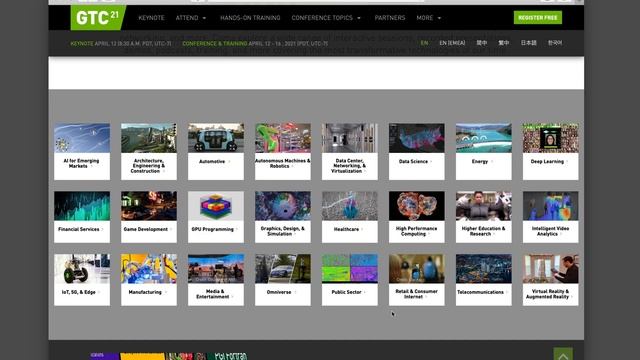Click the Public Sector card label
The height and width of the screenshot is (360, 640).
347,292
